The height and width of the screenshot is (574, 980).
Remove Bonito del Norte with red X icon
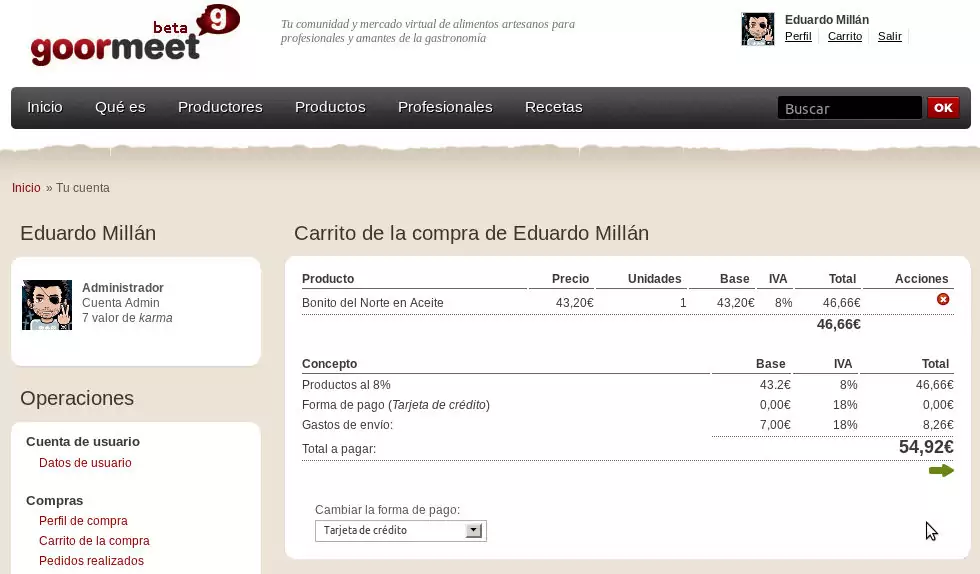[x=943, y=300]
